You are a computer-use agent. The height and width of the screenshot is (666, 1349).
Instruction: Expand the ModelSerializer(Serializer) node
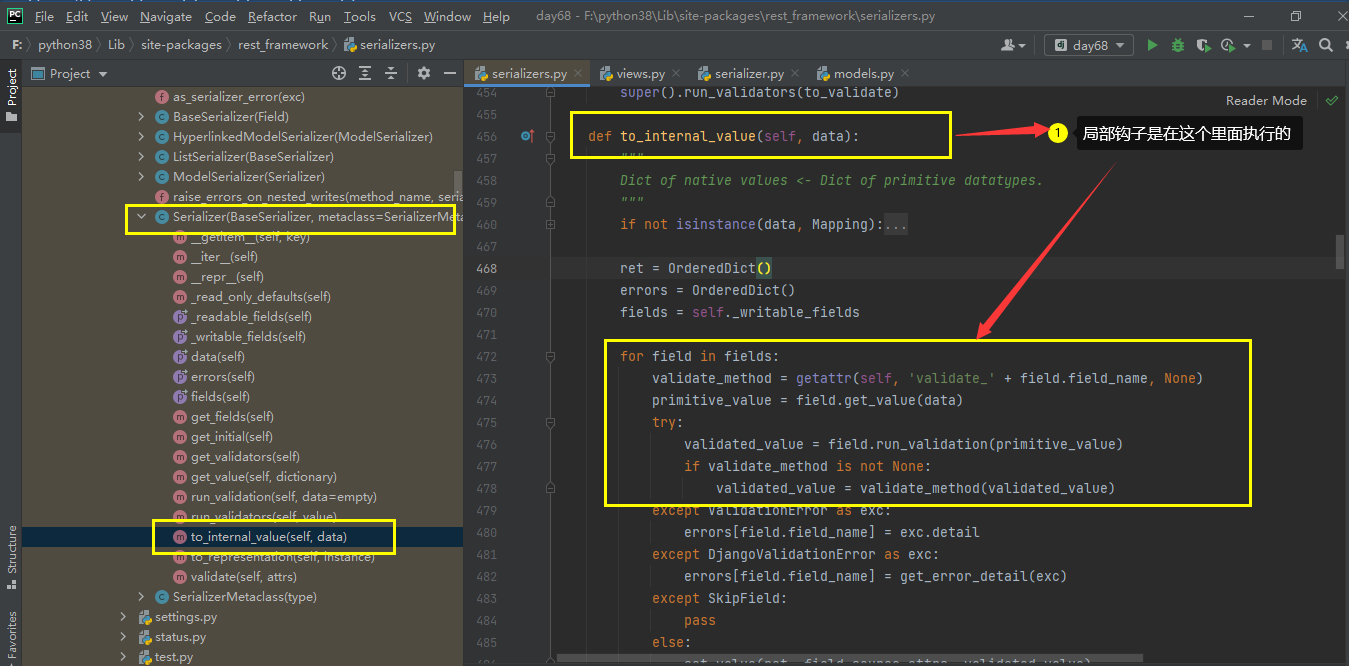pos(142,177)
